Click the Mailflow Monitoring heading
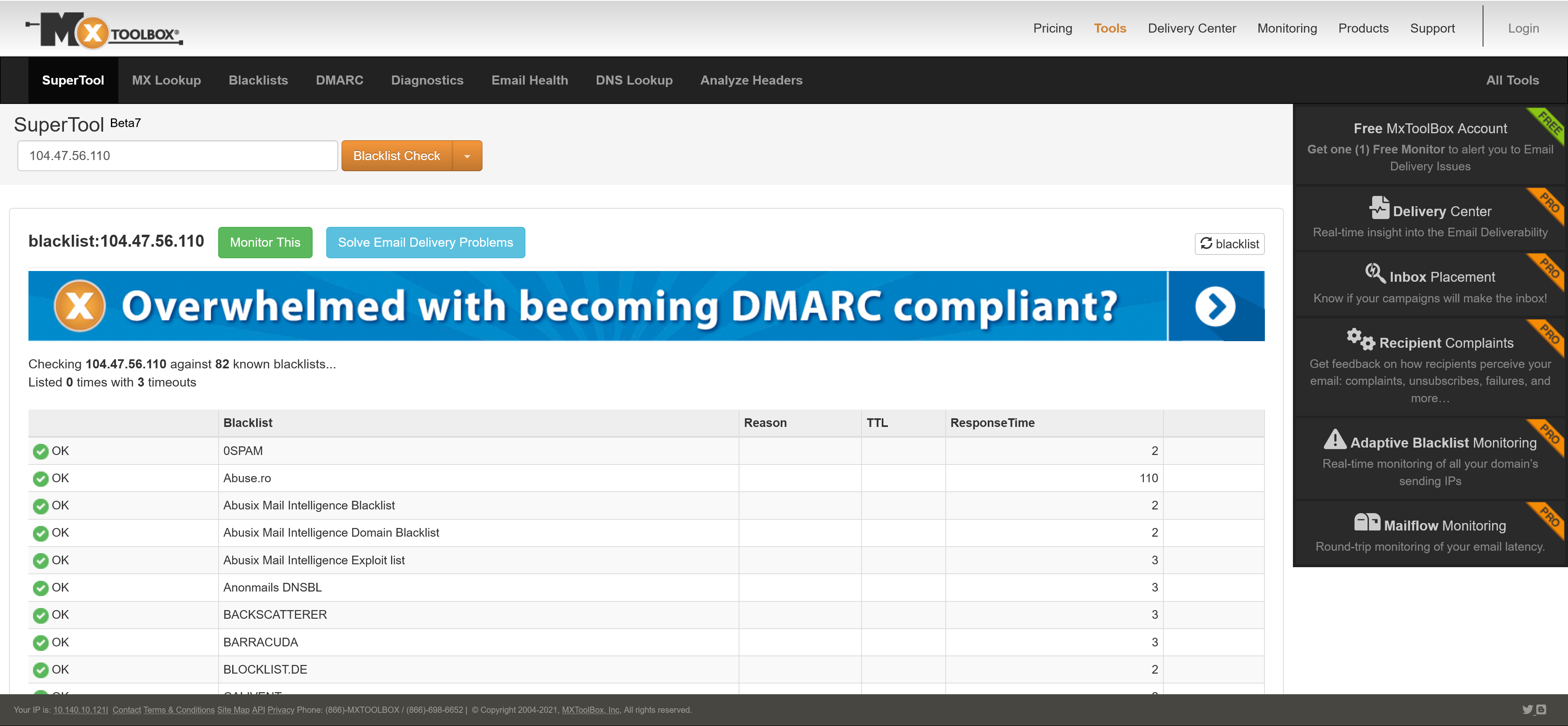This screenshot has height=726, width=1568. 1444,526
